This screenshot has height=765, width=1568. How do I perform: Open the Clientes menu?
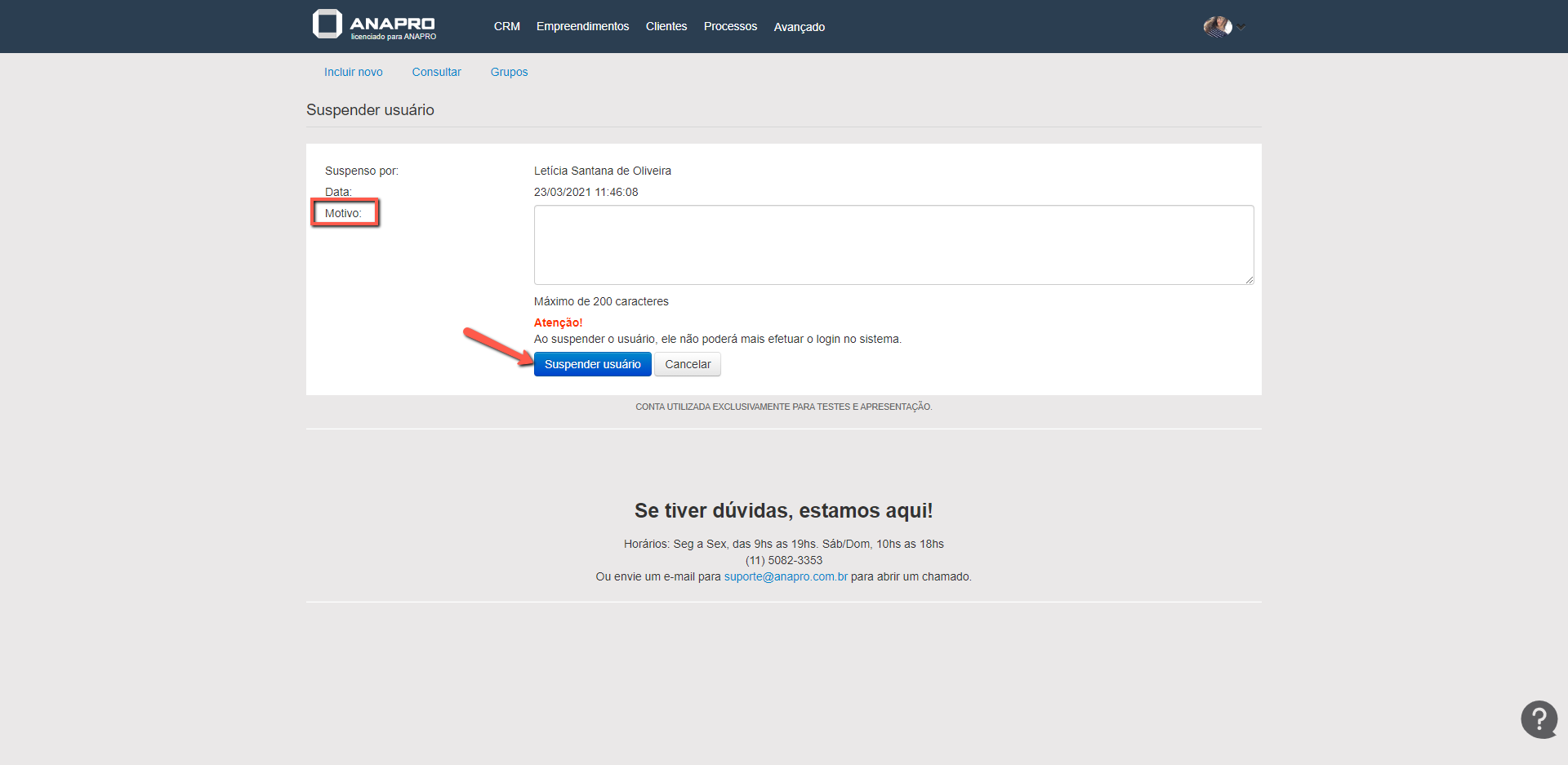point(666,27)
